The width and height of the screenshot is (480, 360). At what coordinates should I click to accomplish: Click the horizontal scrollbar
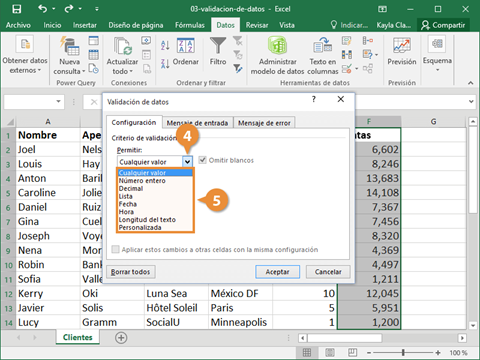click(344, 338)
